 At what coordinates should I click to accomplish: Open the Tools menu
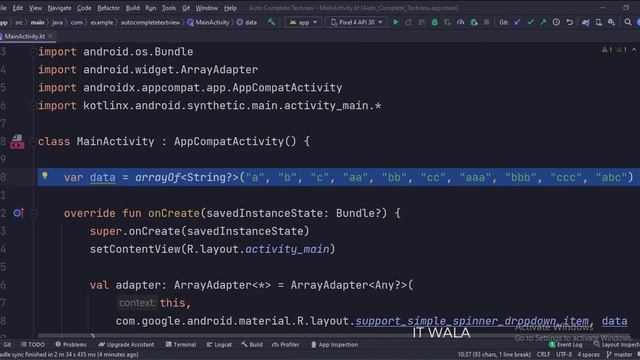coord(169,8)
